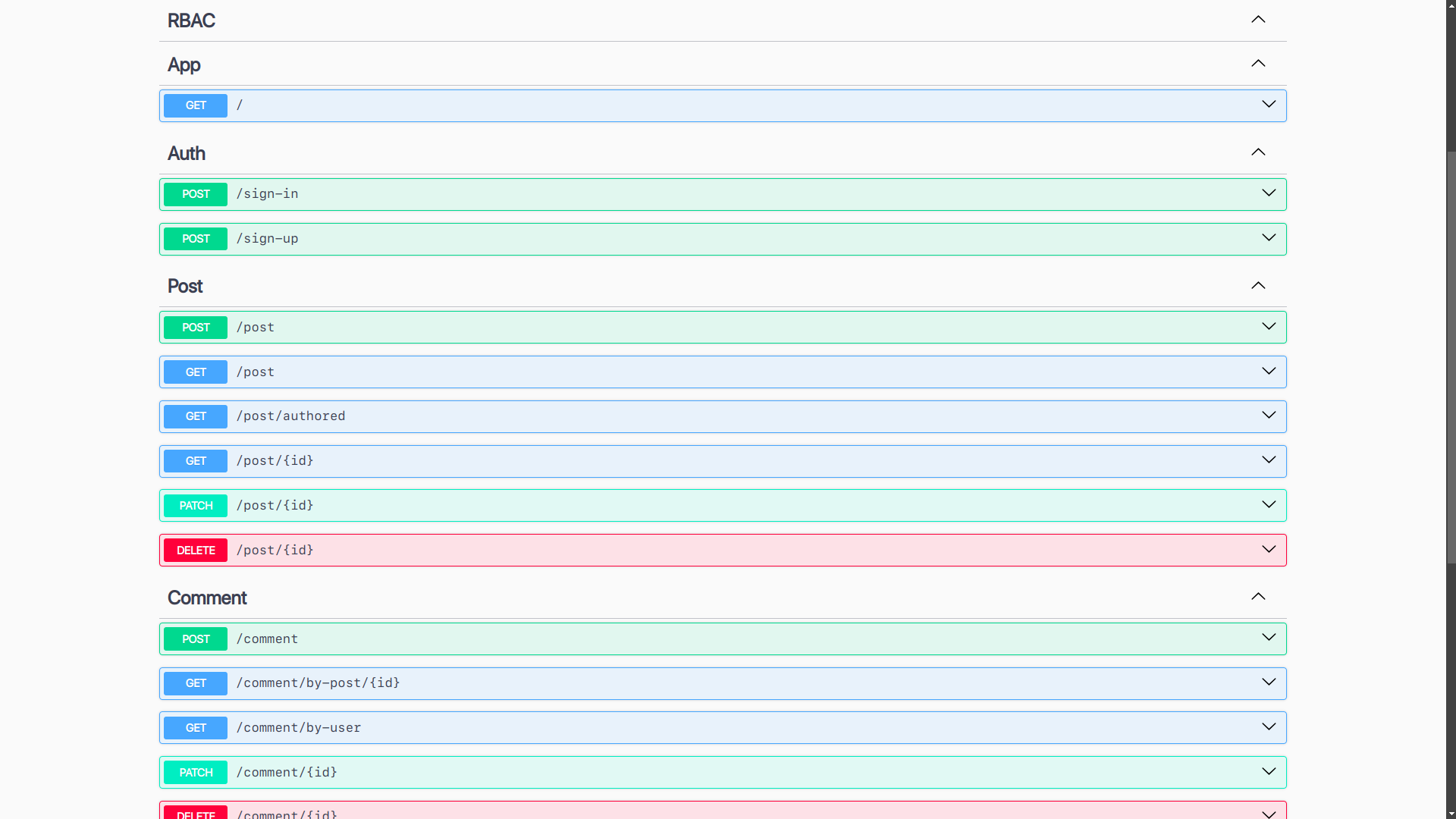Expand the POST /post endpoint arrow

coord(1269,327)
